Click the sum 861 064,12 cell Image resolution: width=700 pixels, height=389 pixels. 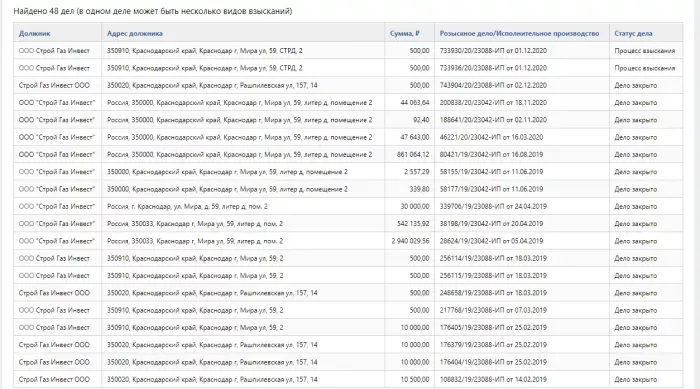(x=409, y=155)
